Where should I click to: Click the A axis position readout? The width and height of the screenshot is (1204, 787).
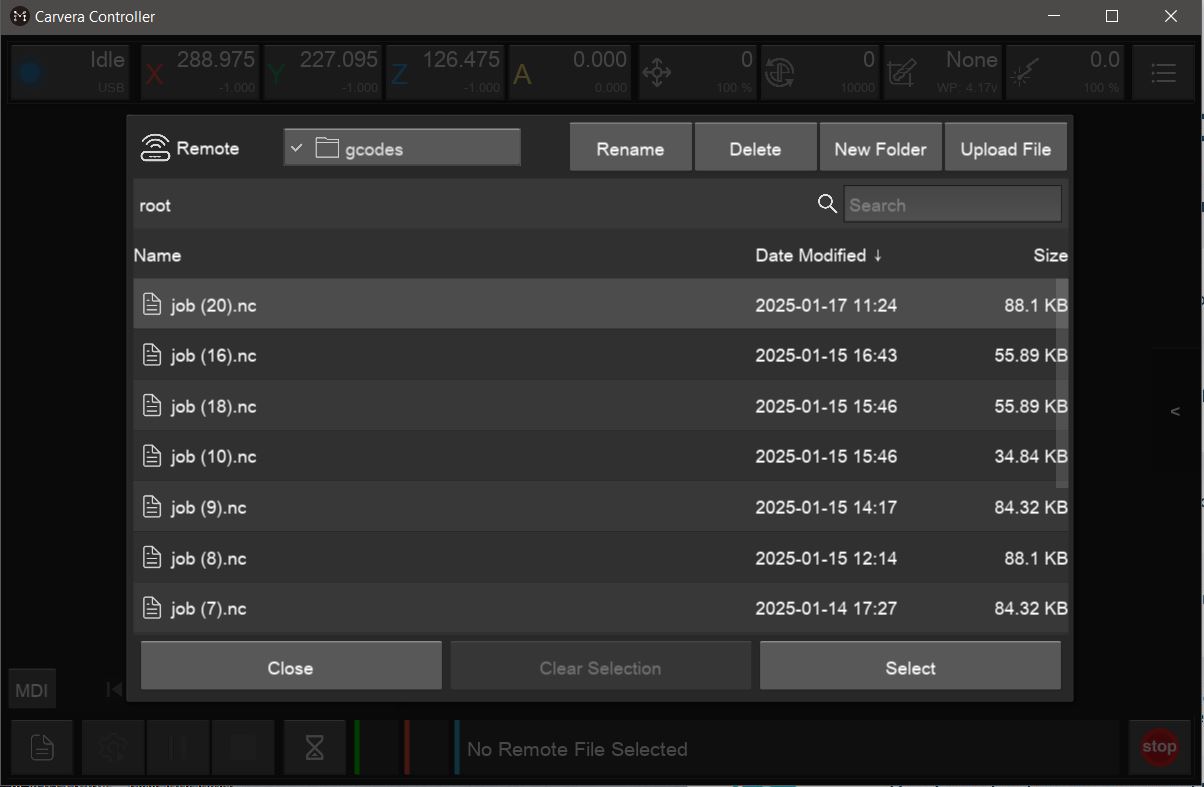point(570,72)
